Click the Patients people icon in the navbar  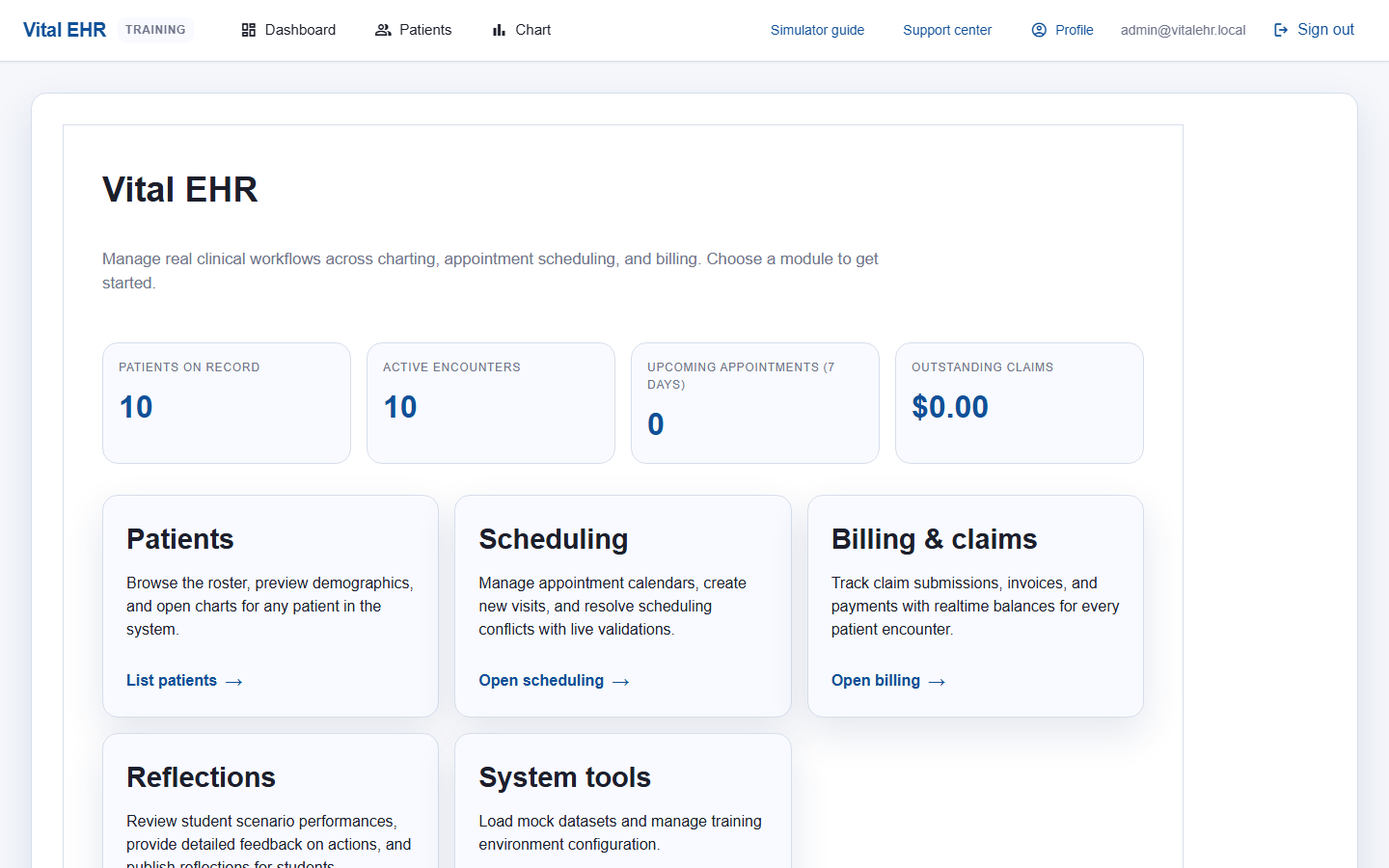(382, 30)
